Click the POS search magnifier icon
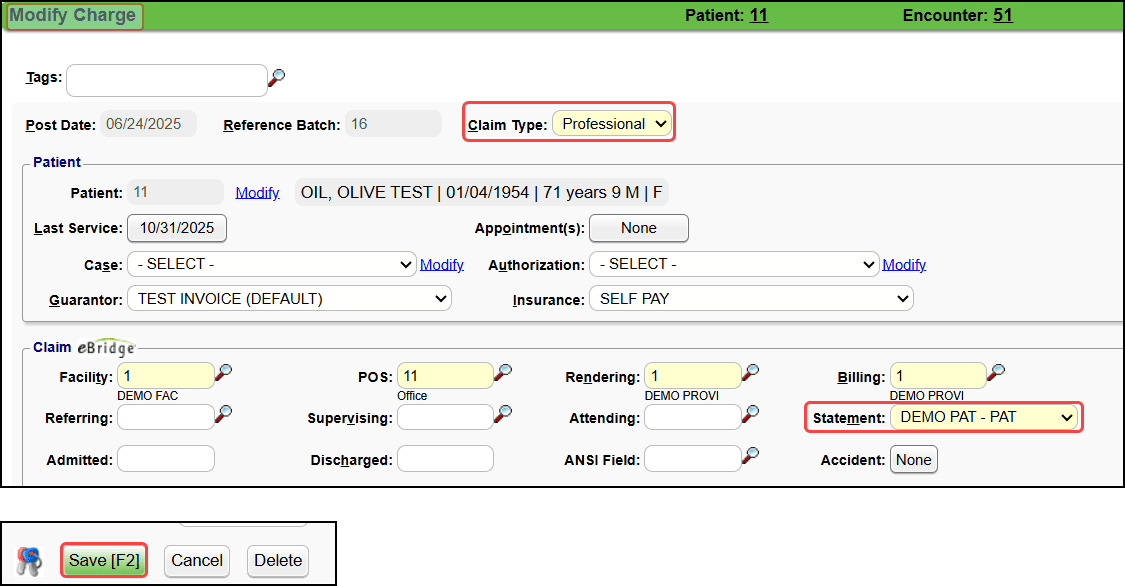The image size is (1125, 586). pyautogui.click(x=503, y=372)
